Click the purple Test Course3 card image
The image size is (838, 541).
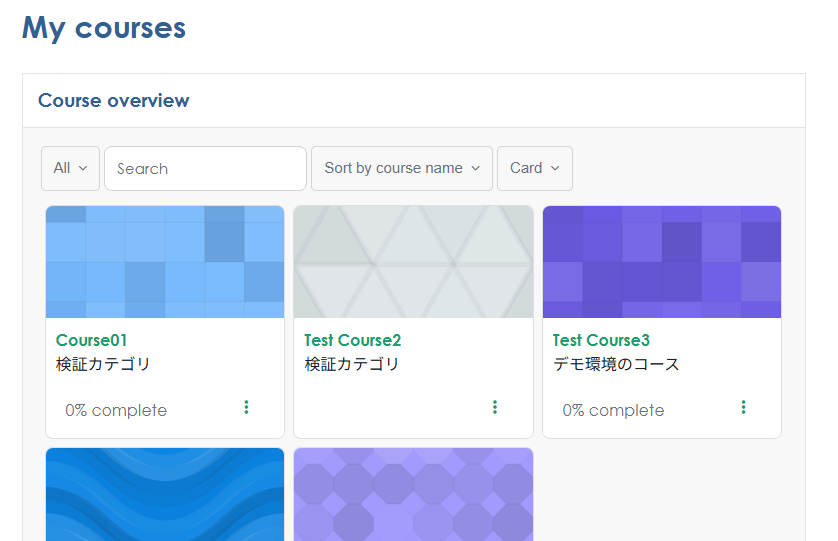click(662, 262)
